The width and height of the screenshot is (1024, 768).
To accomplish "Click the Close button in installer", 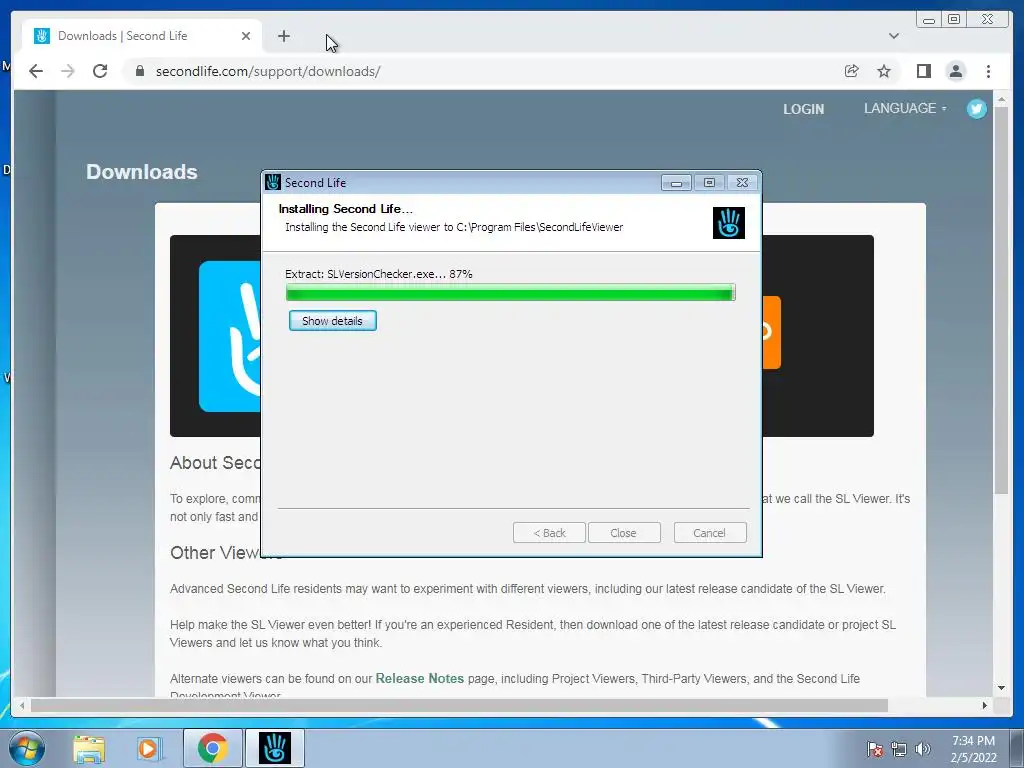I will tap(624, 533).
